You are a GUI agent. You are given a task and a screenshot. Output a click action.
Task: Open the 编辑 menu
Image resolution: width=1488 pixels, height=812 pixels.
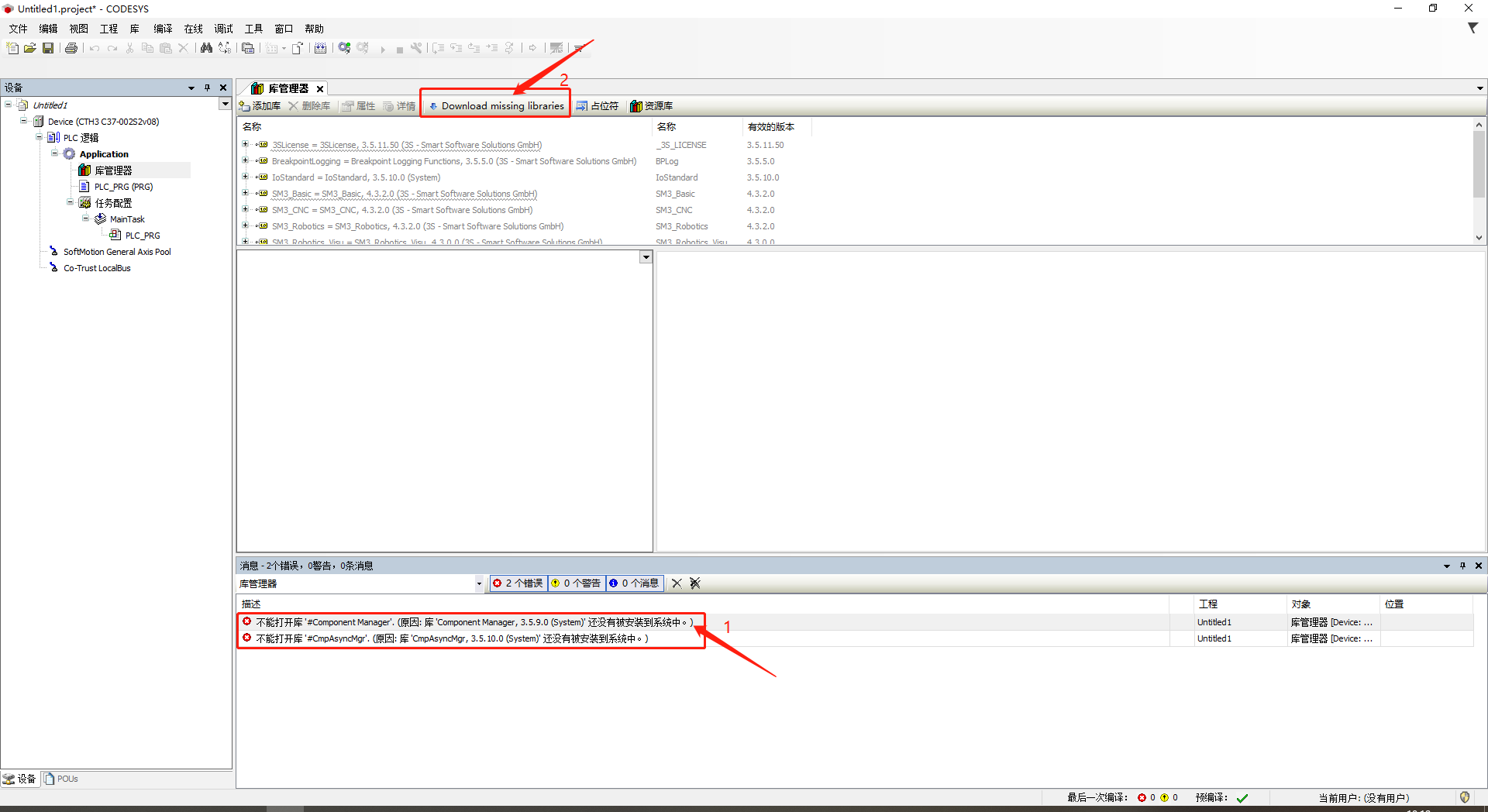(x=48, y=29)
